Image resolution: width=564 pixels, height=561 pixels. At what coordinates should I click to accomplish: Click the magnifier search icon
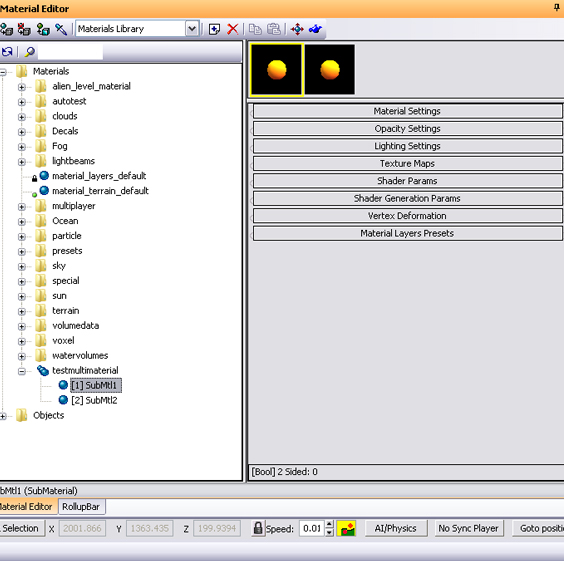(29, 52)
